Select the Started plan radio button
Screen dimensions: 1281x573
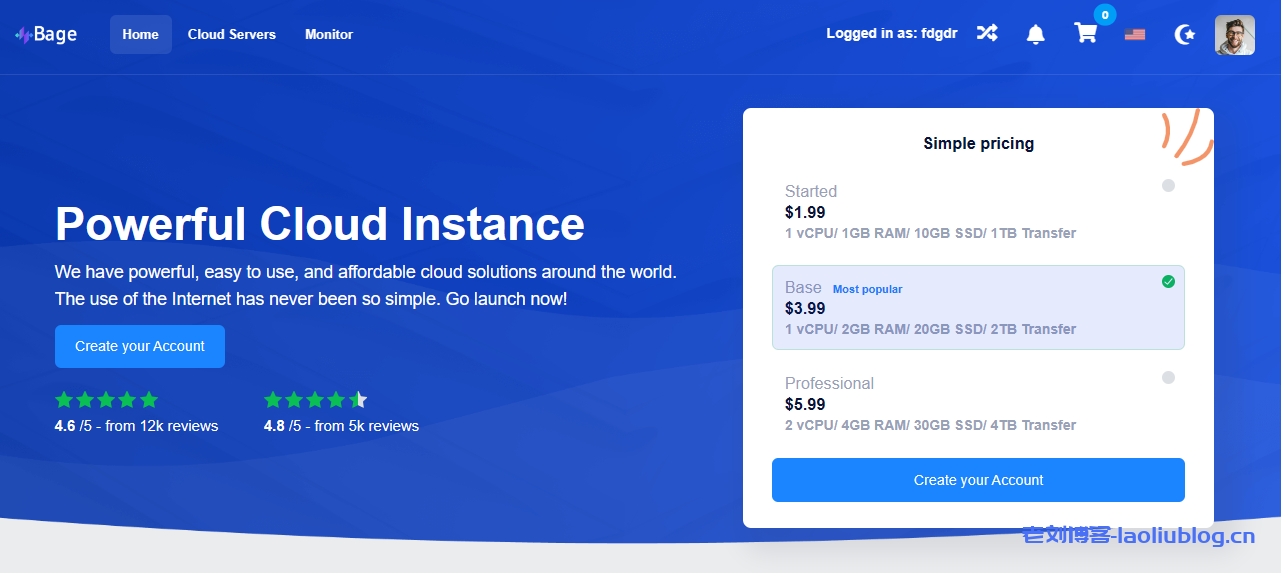(x=1168, y=186)
